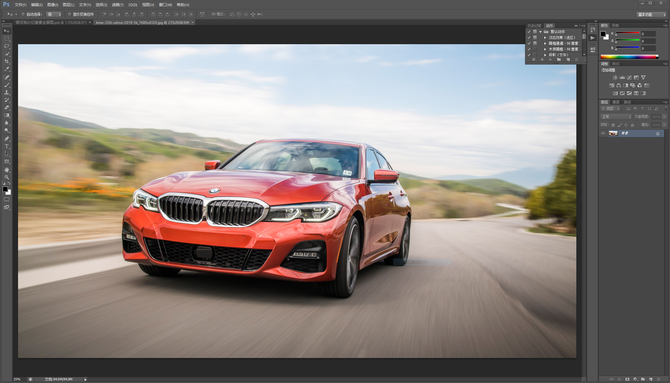
Task: Select the Horizontal Type tool
Action: [6, 146]
